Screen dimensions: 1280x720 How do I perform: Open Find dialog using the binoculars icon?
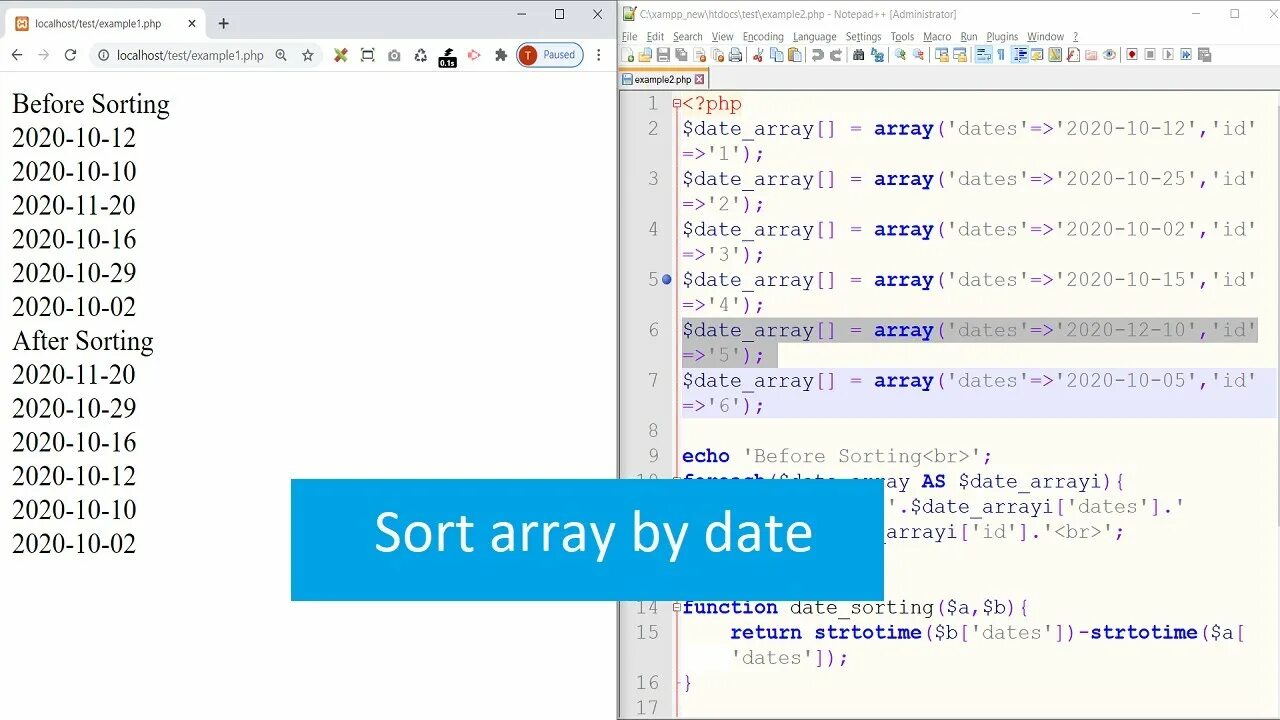point(858,55)
